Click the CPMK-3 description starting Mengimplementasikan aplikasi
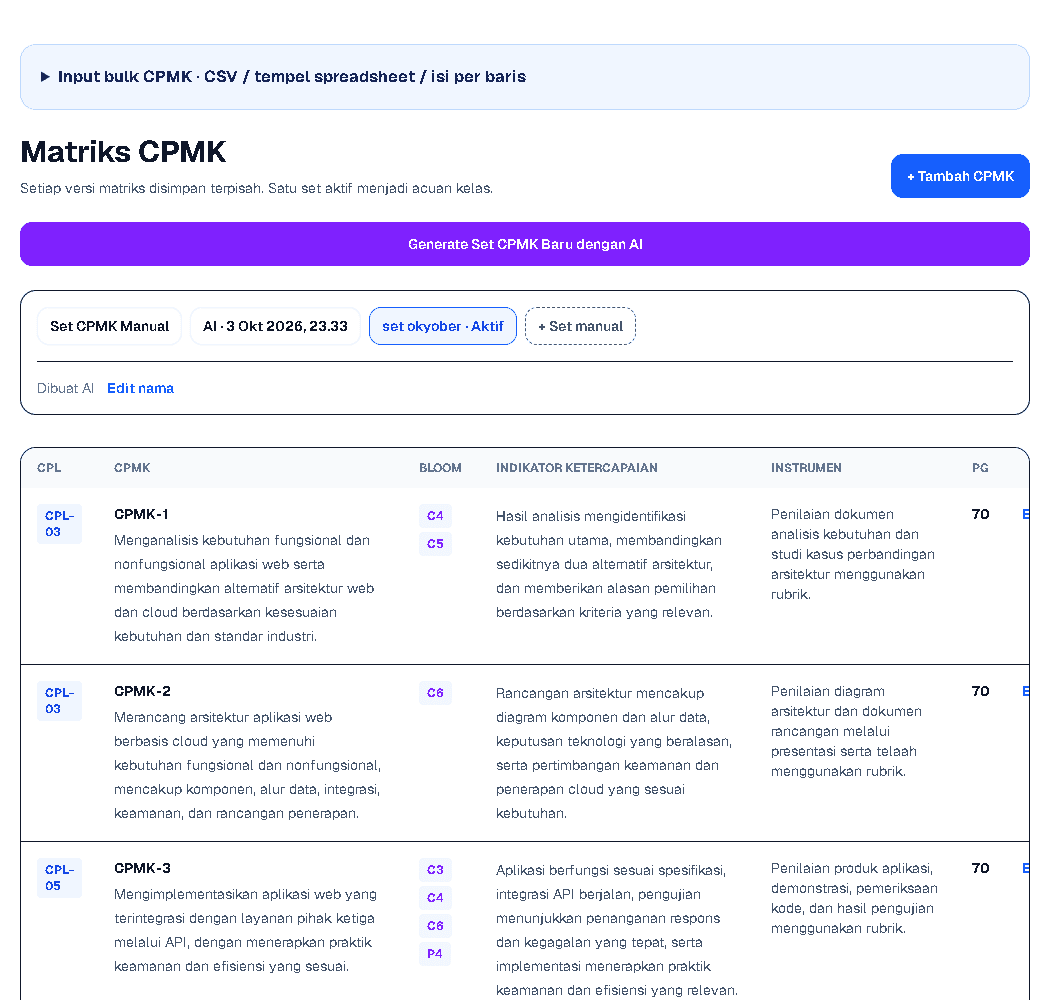 [x=245, y=930]
